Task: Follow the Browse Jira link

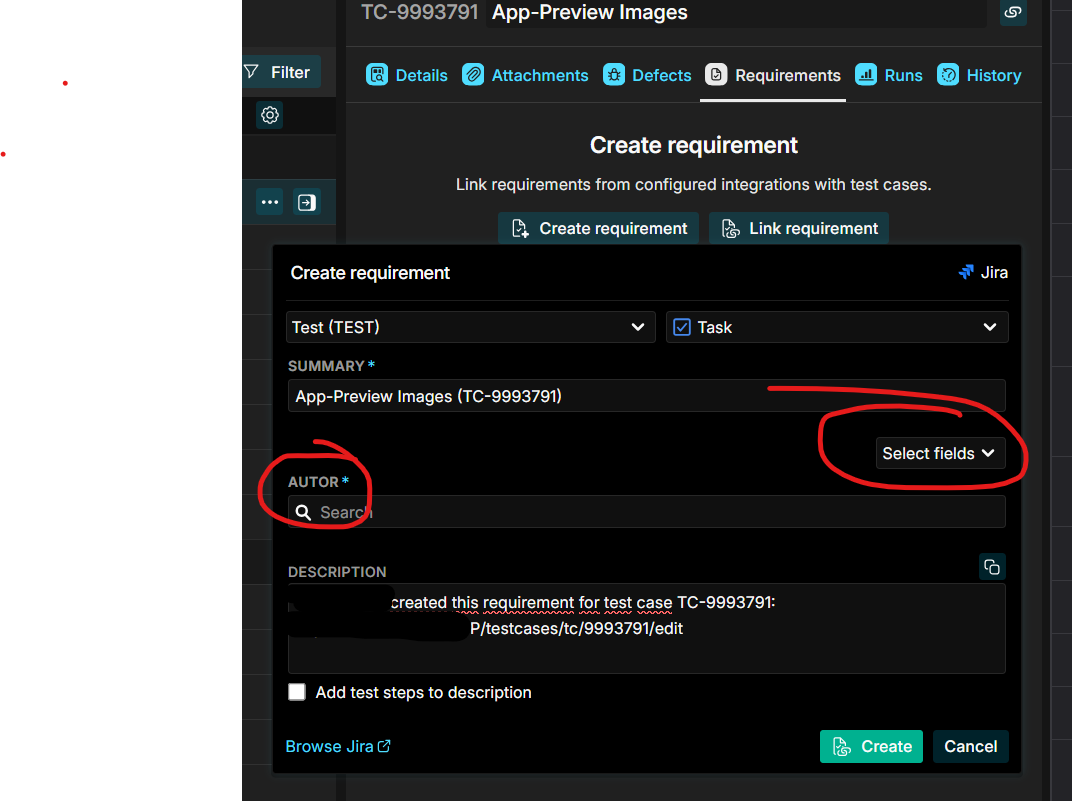Action: click(338, 746)
